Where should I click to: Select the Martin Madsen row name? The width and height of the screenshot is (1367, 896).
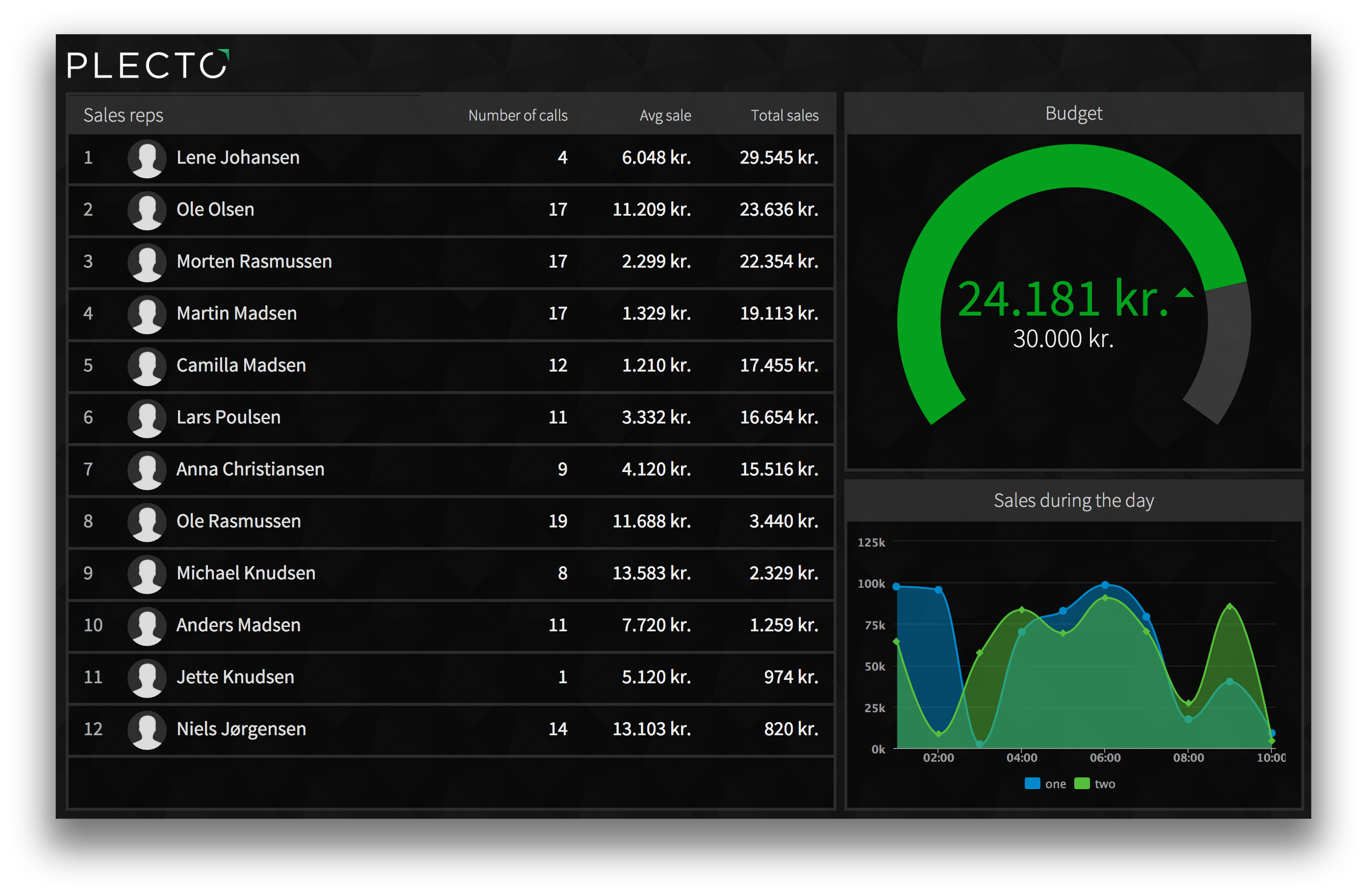[237, 314]
